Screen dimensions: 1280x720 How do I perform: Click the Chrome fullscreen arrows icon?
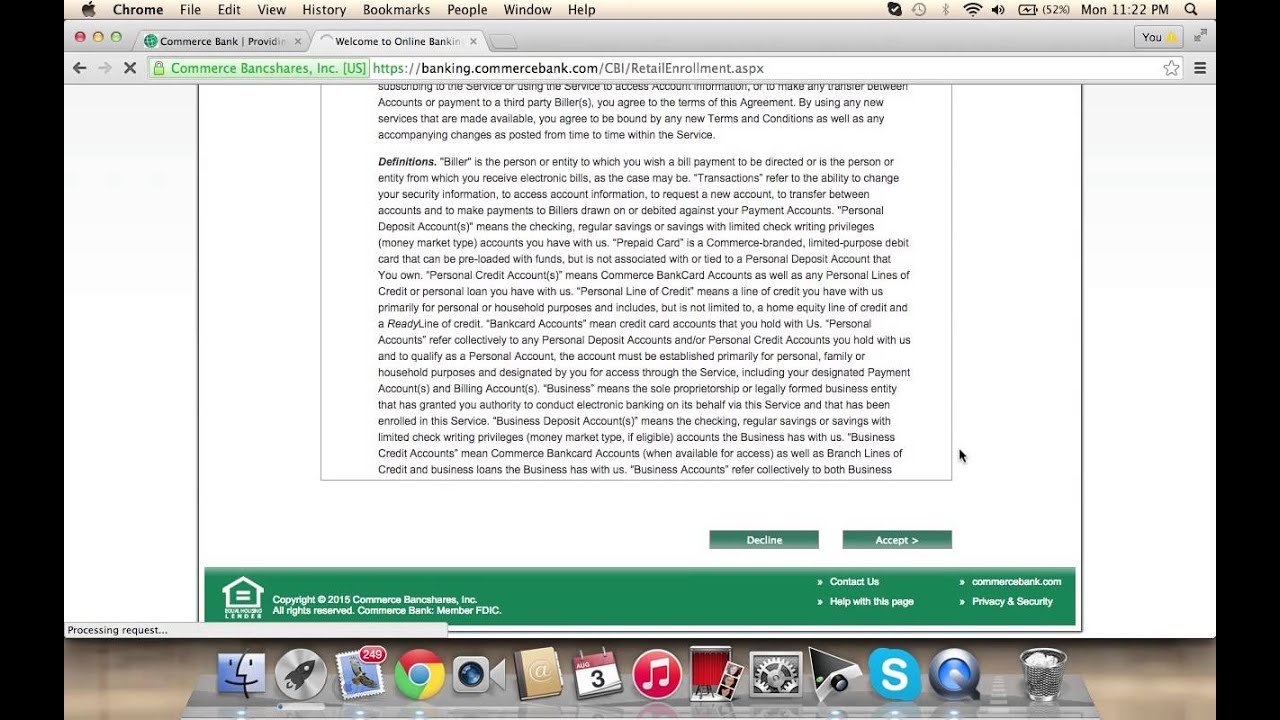pyautogui.click(x=1200, y=36)
